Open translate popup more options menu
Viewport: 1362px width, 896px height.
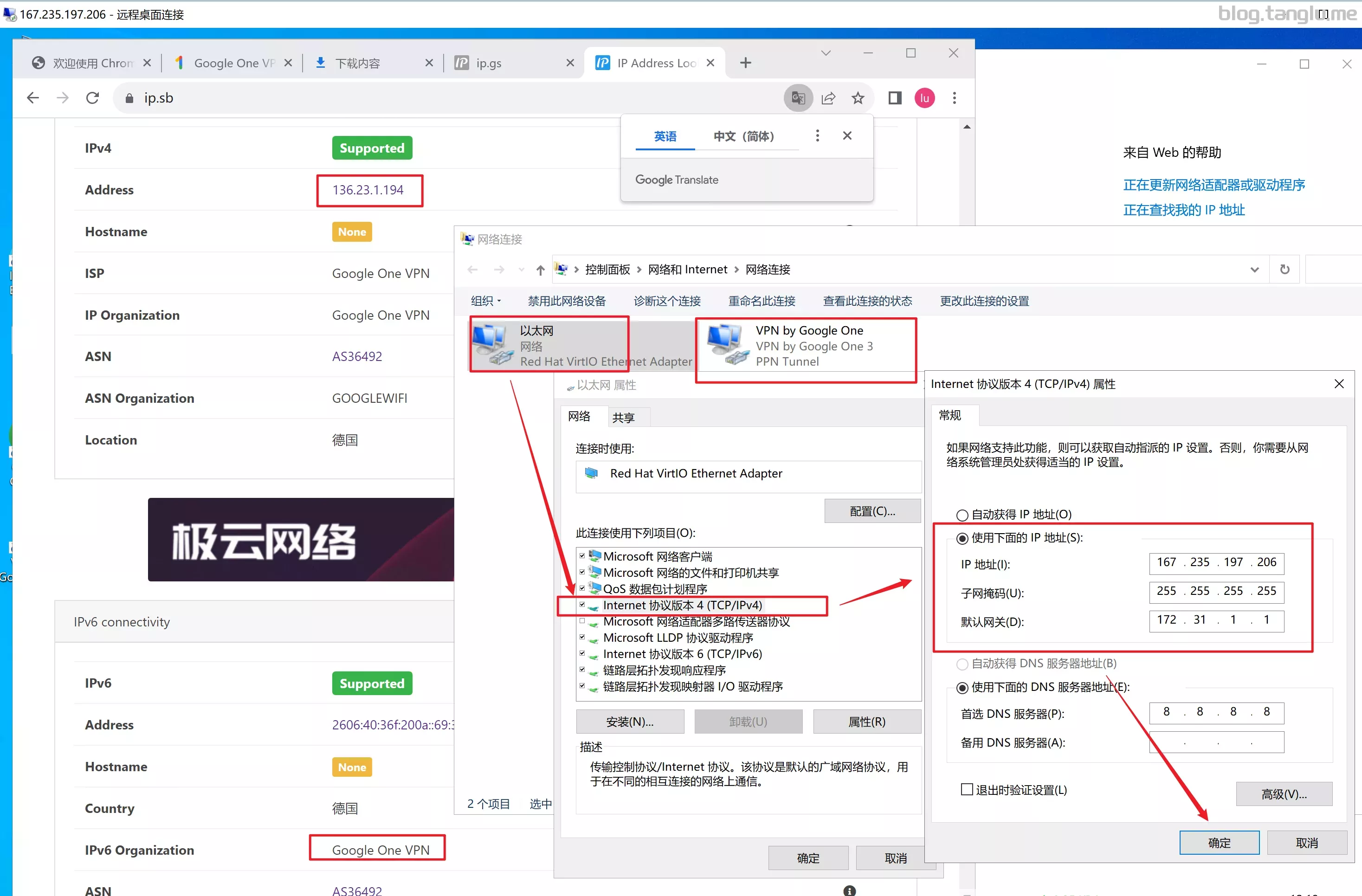click(x=817, y=135)
